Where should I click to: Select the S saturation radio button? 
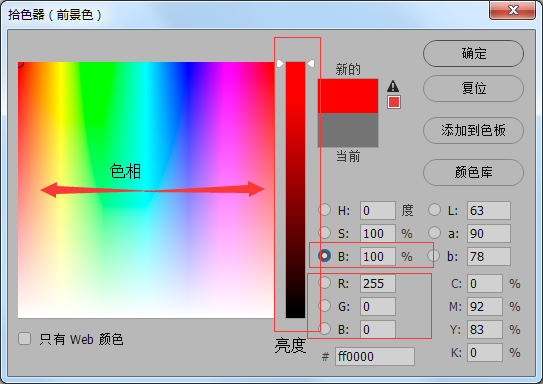[324, 233]
